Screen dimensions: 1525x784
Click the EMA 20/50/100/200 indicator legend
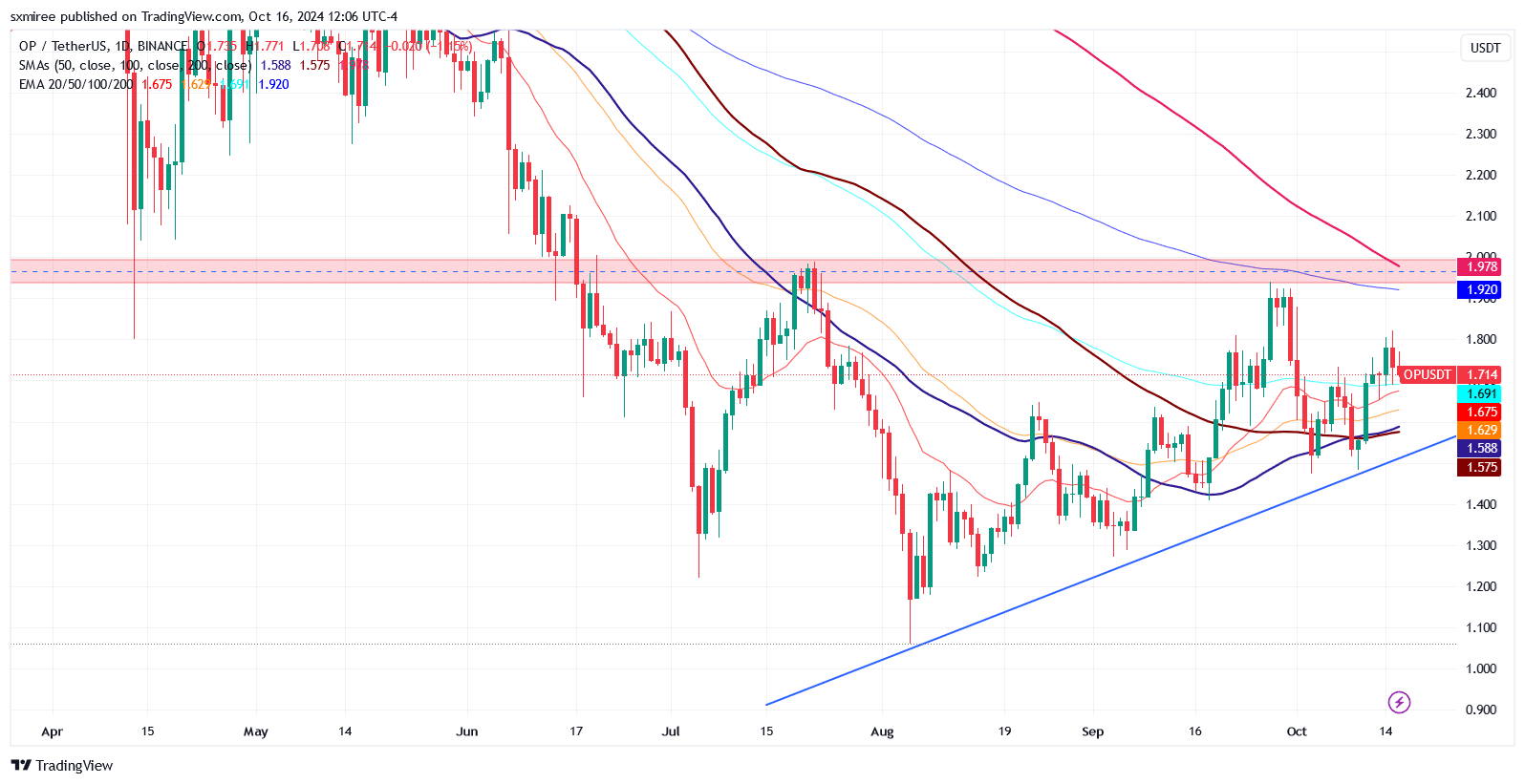click(76, 84)
